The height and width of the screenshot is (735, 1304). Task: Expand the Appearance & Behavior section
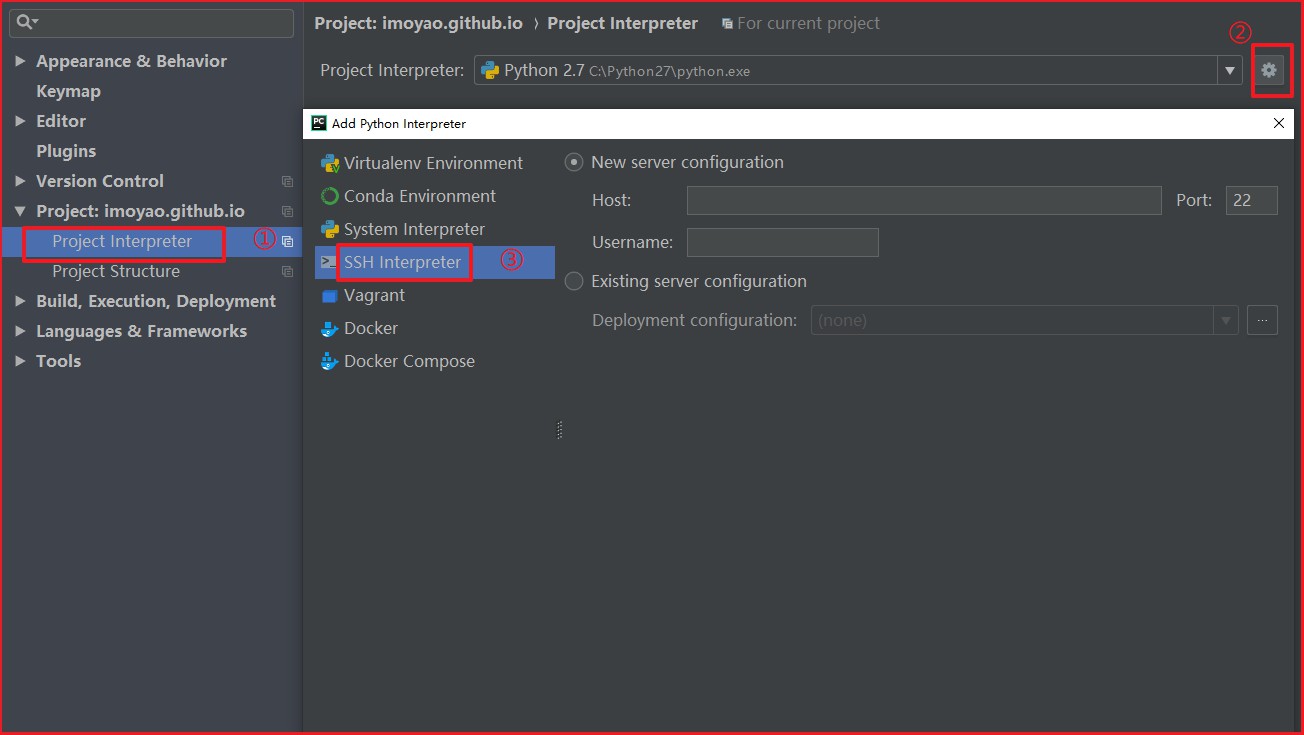tap(20, 61)
